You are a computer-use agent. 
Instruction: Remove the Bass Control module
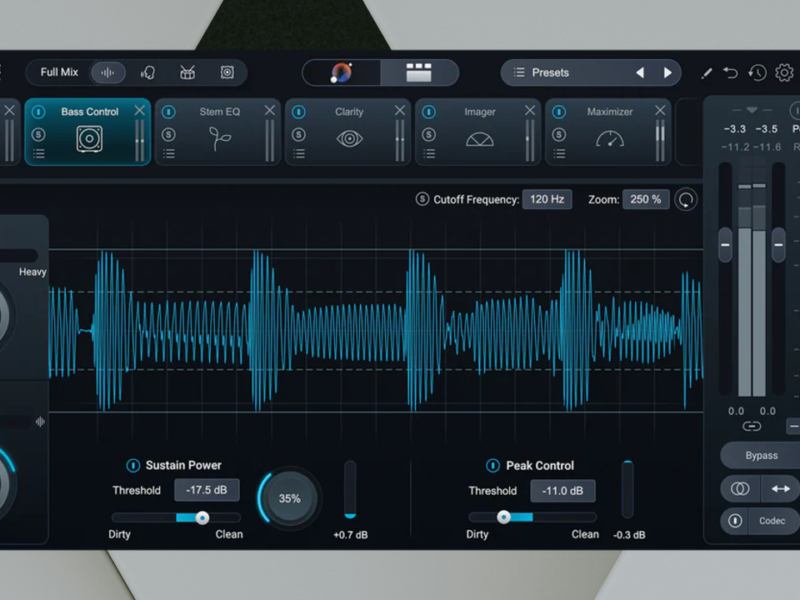coord(140,110)
